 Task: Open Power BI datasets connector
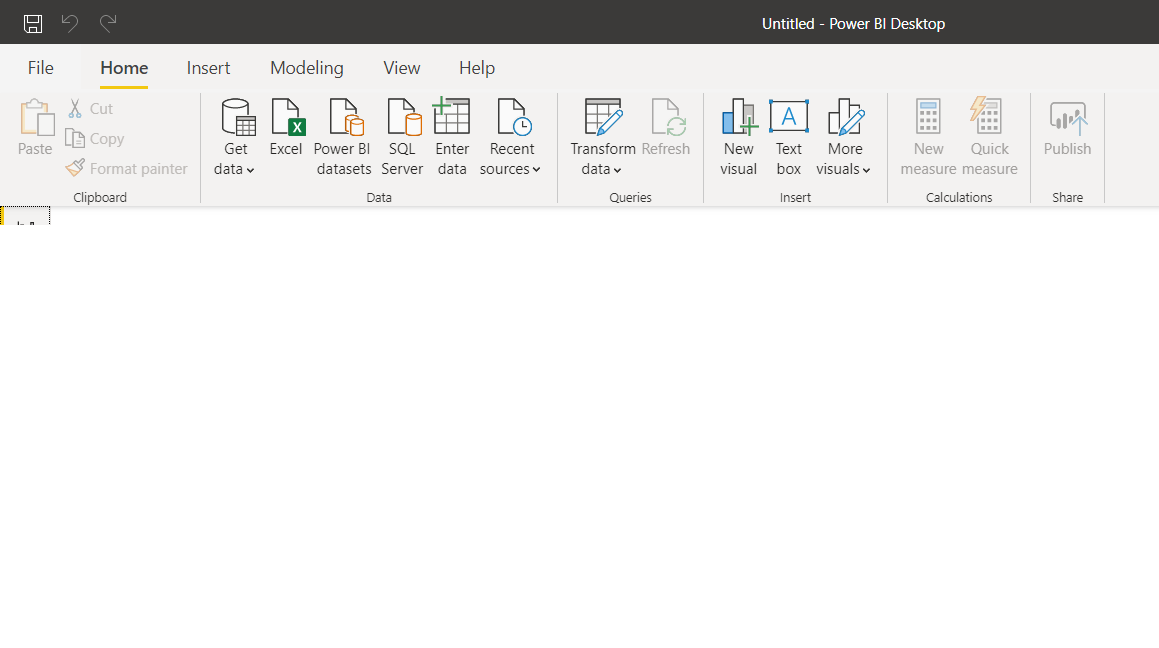coord(343,137)
